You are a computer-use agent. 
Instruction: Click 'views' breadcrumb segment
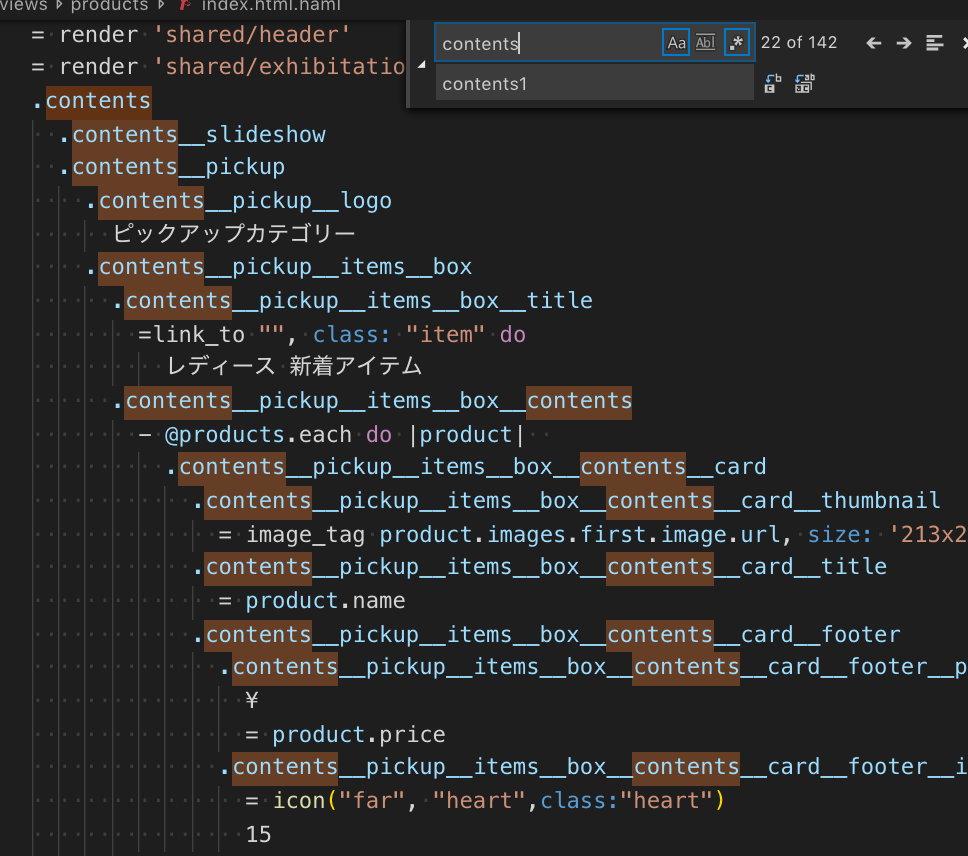tap(23, 6)
